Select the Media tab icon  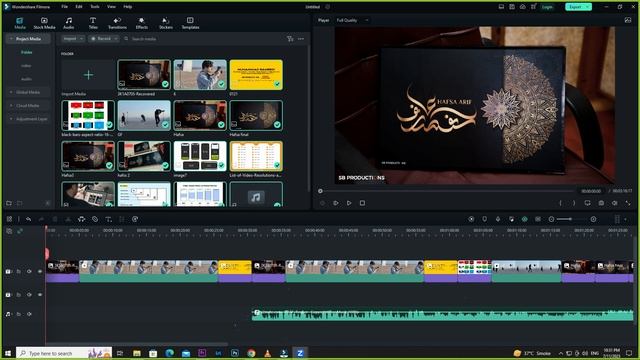(20, 23)
